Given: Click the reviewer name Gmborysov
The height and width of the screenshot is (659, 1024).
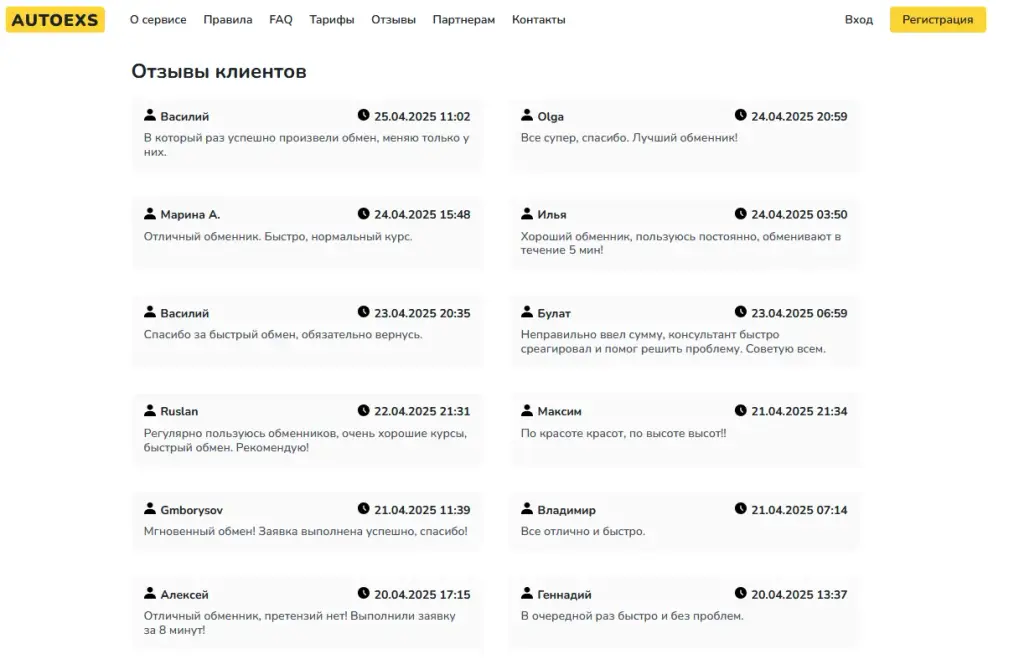Looking at the screenshot, I should [x=191, y=510].
